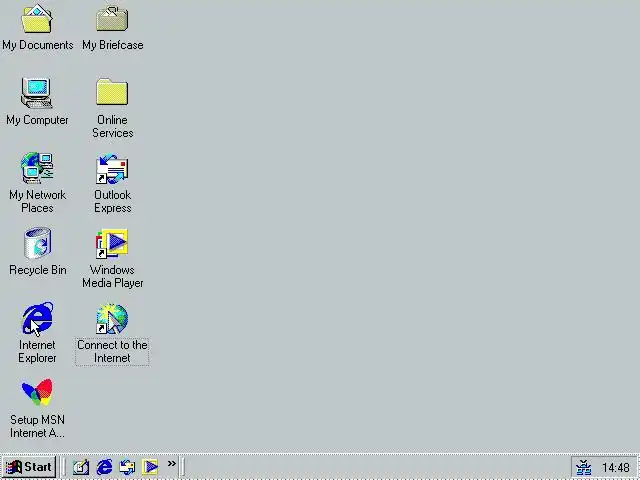Click the "My Documents" label text
The image size is (640, 480).
38,45
